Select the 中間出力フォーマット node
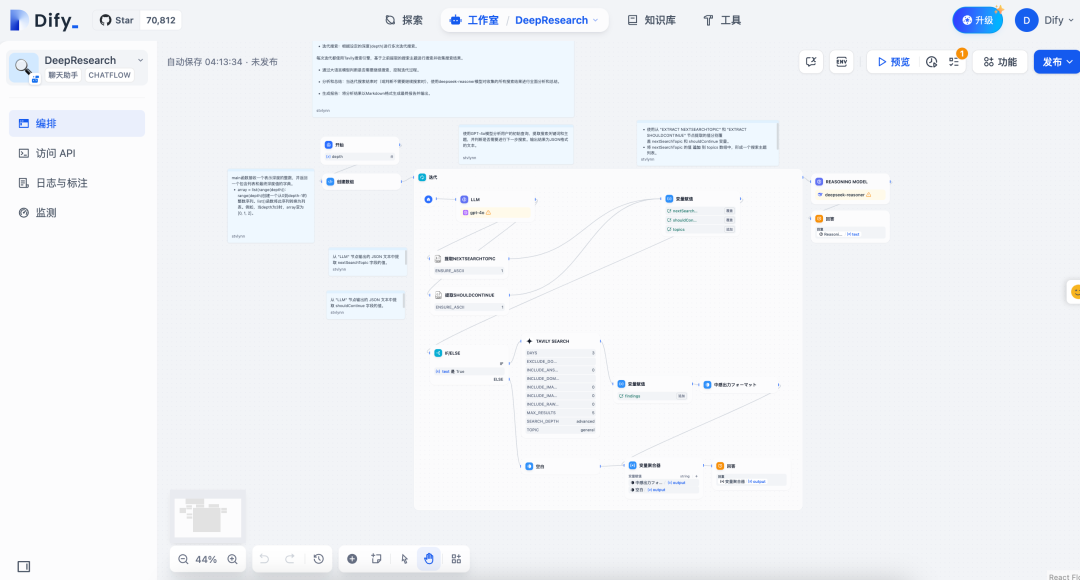 pyautogui.click(x=740, y=384)
